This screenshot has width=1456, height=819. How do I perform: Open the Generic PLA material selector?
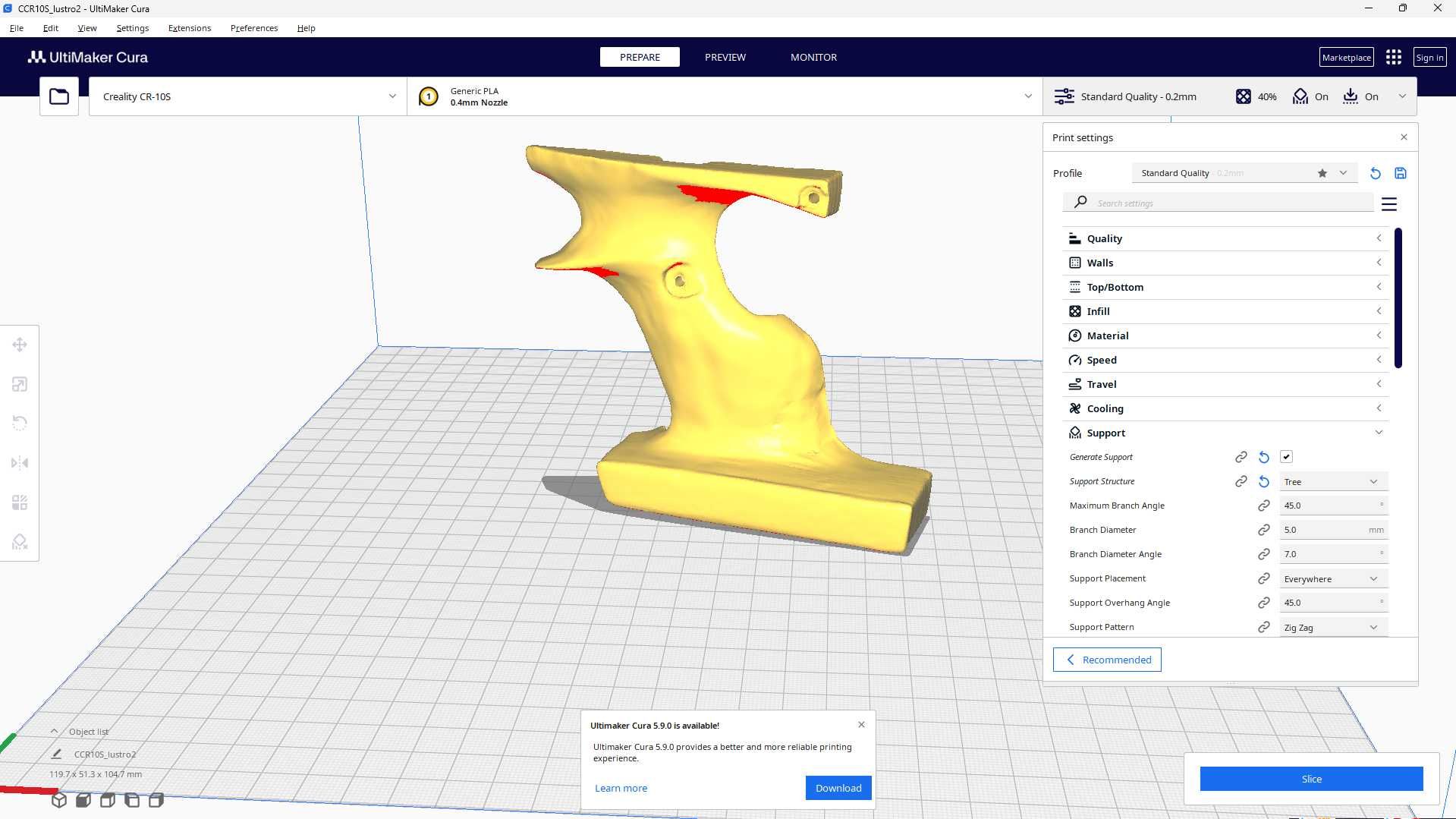point(725,96)
